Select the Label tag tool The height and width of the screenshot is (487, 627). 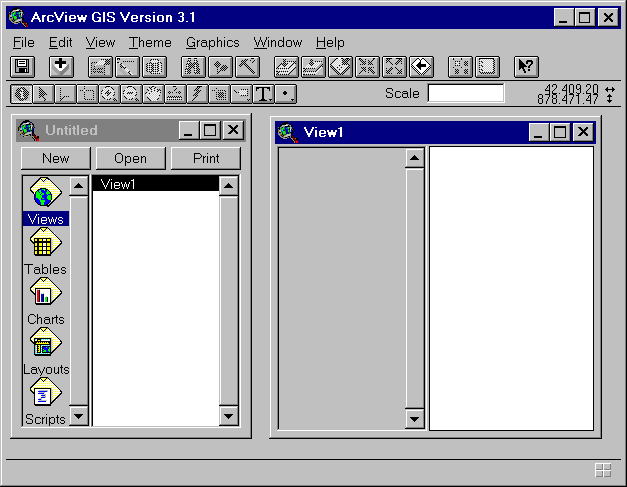(241, 94)
